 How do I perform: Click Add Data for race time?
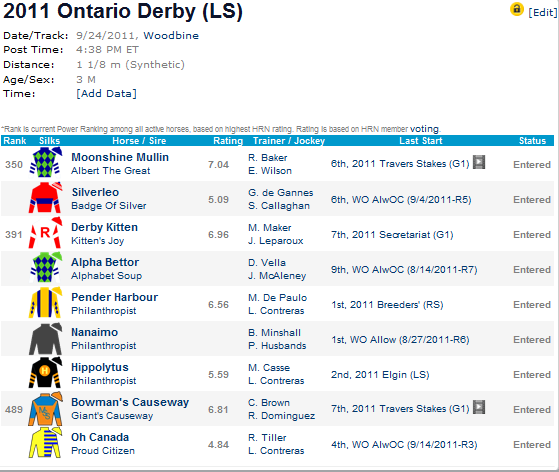[x=106, y=93]
